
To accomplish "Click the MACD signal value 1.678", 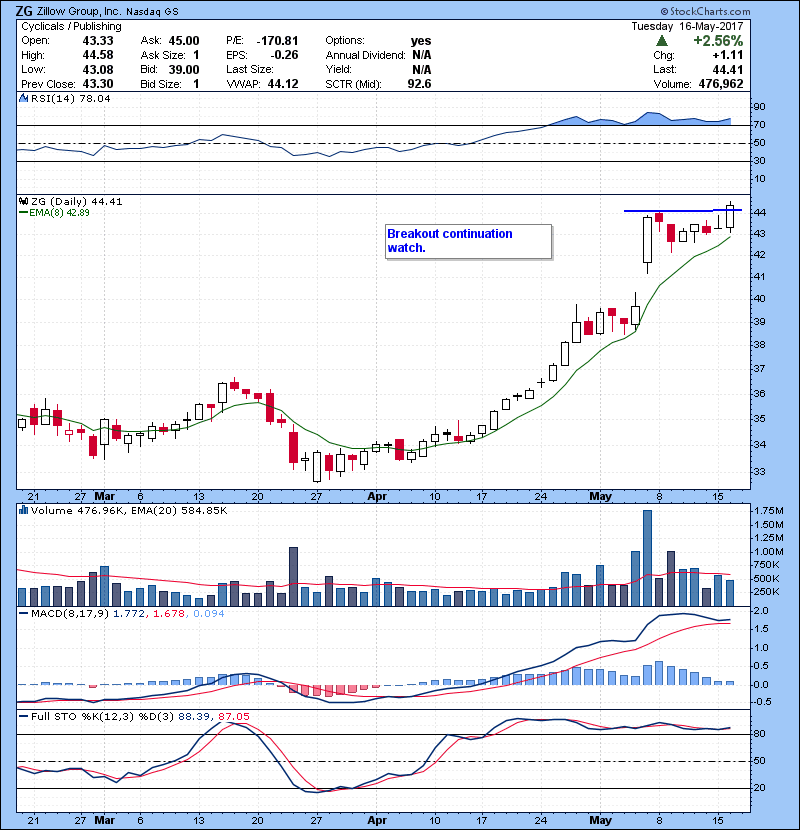I will click(169, 614).
